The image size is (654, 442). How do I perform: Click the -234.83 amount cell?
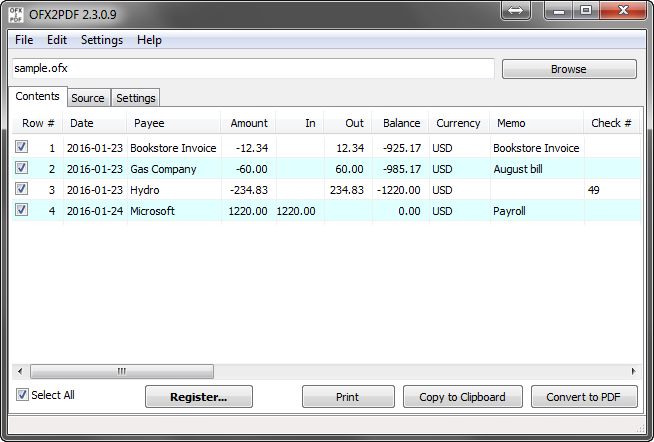tap(249, 190)
